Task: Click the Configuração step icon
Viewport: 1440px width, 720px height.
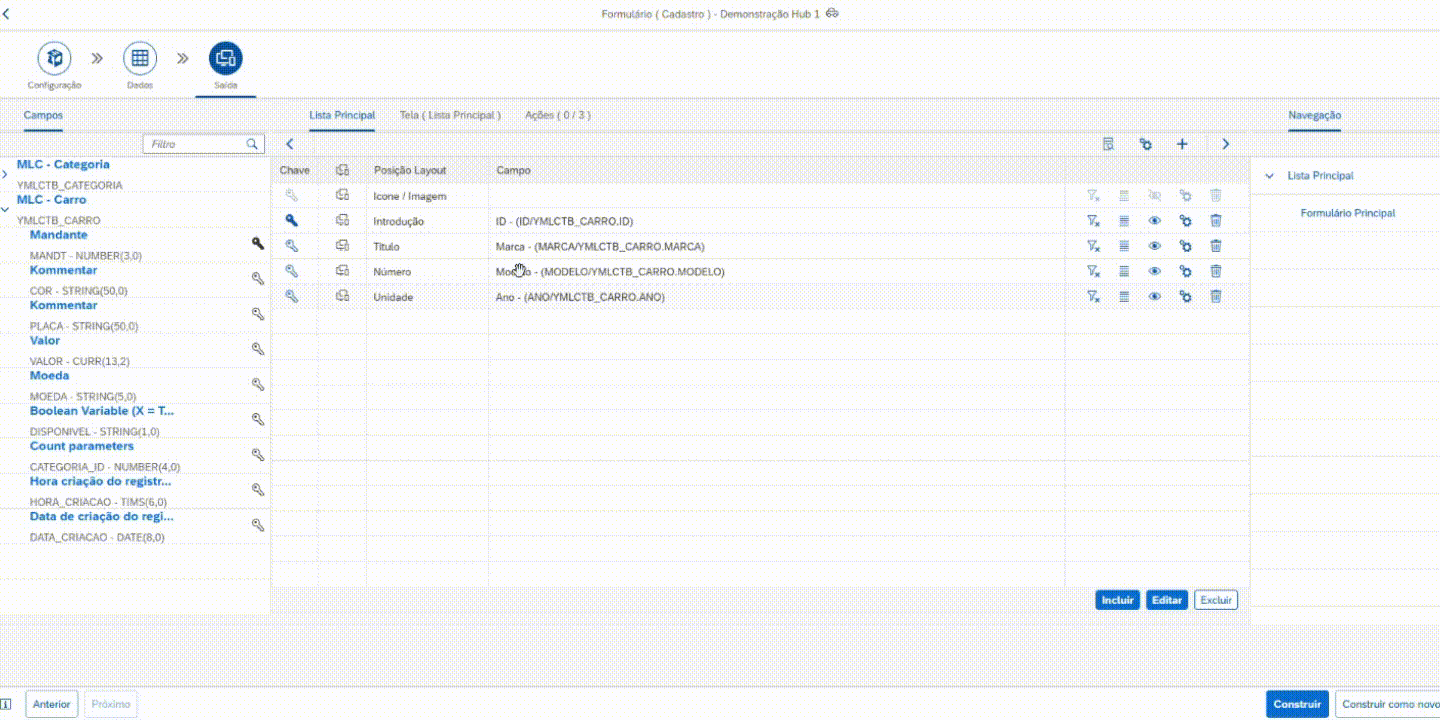Action: 54,58
